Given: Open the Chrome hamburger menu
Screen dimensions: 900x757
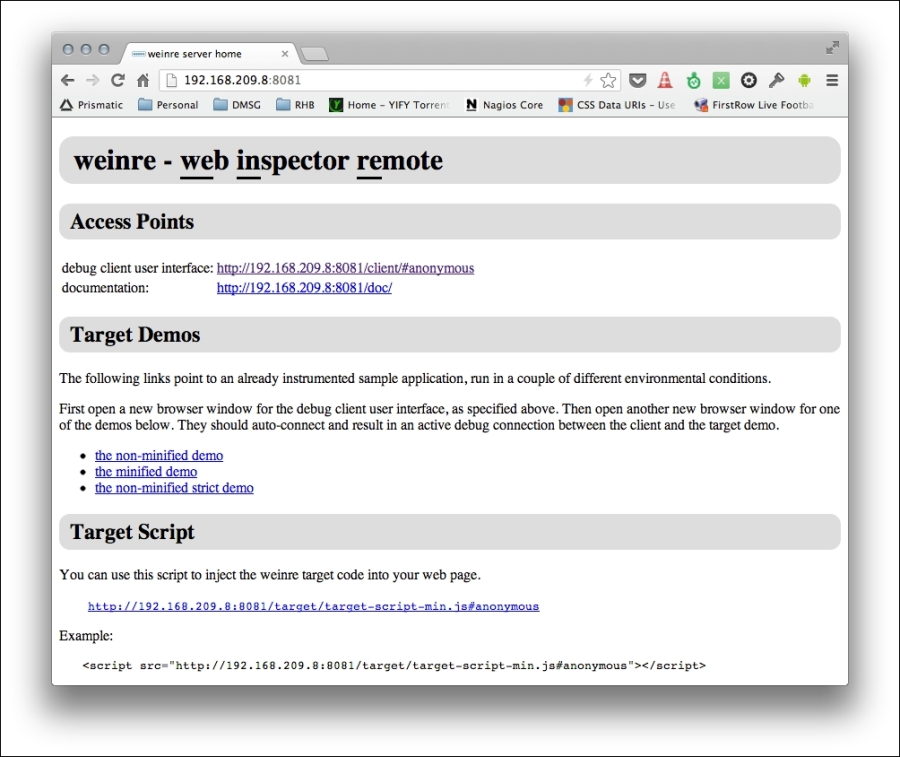Looking at the screenshot, I should pos(832,80).
